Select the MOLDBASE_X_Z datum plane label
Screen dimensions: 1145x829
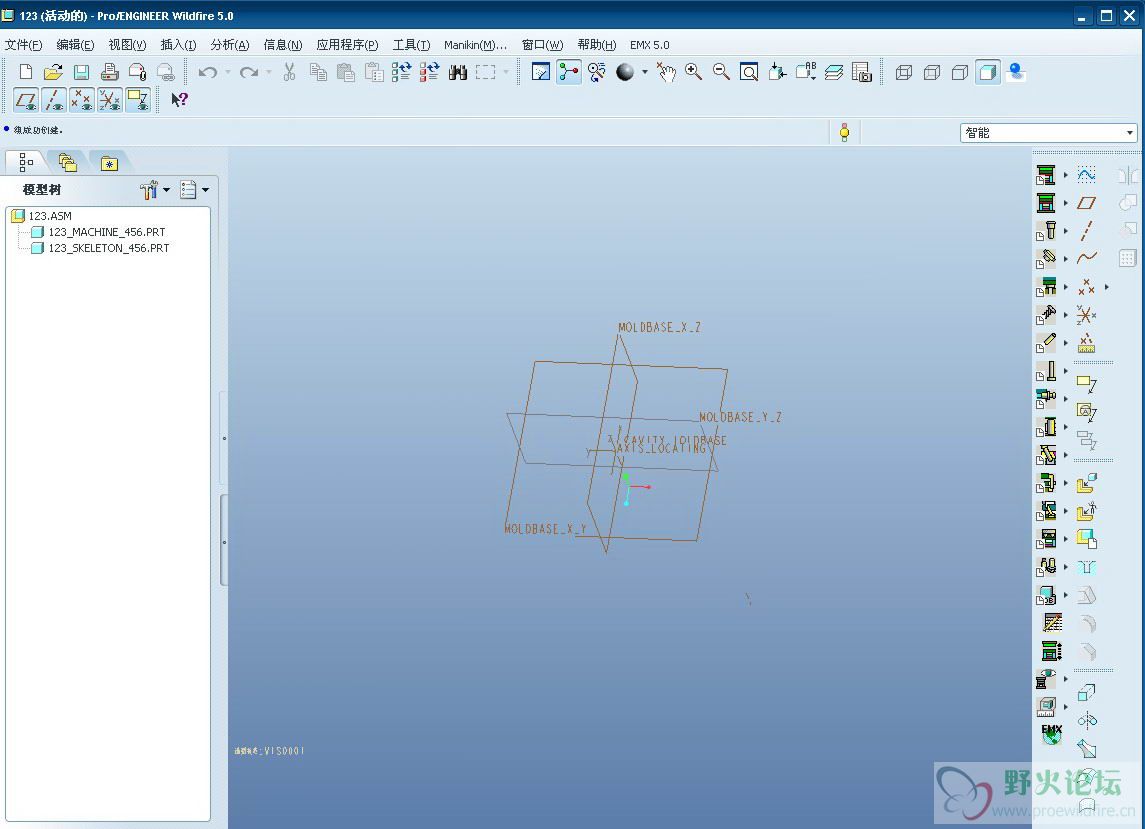pos(659,327)
